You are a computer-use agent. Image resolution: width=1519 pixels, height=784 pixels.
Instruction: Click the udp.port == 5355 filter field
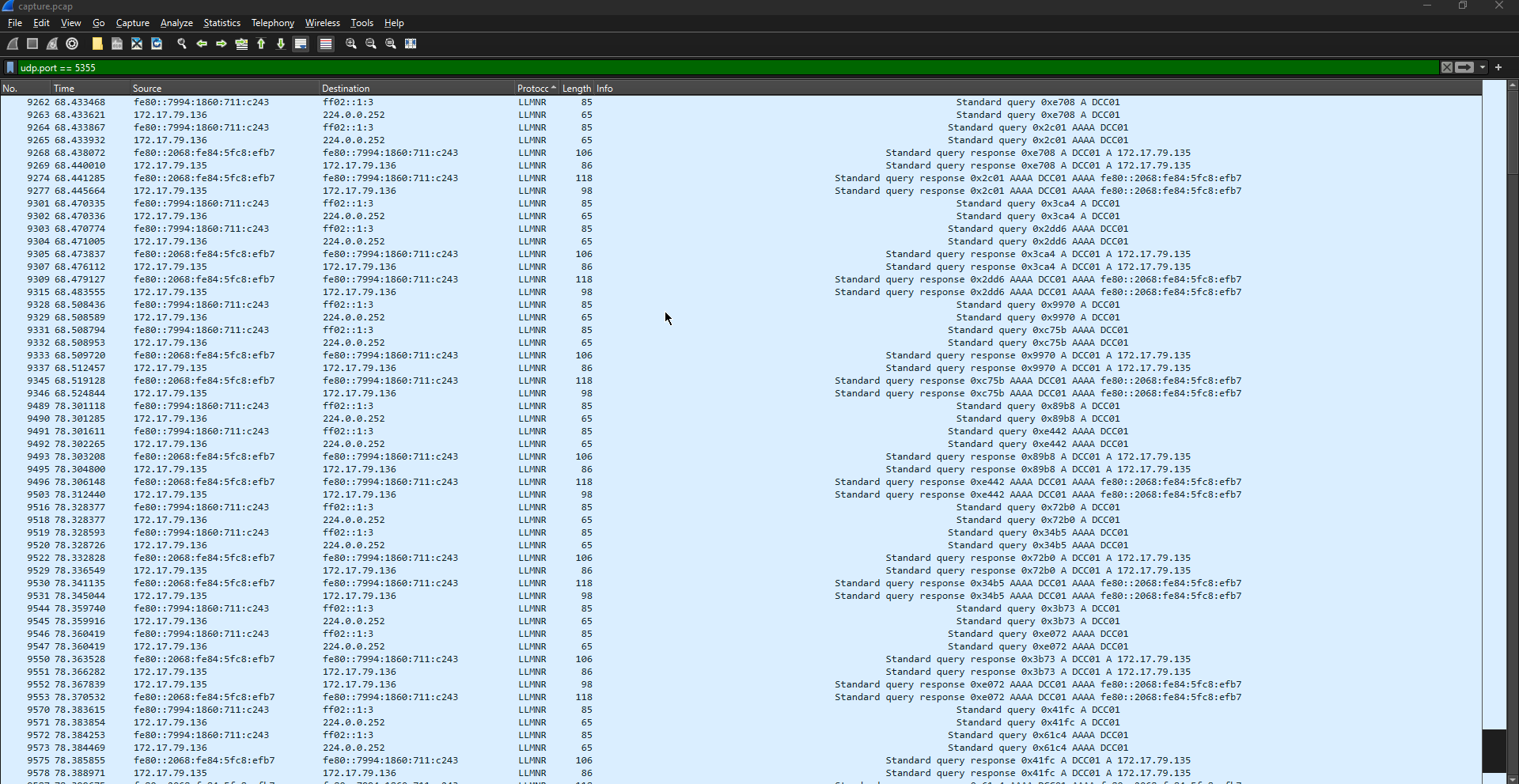point(728,68)
